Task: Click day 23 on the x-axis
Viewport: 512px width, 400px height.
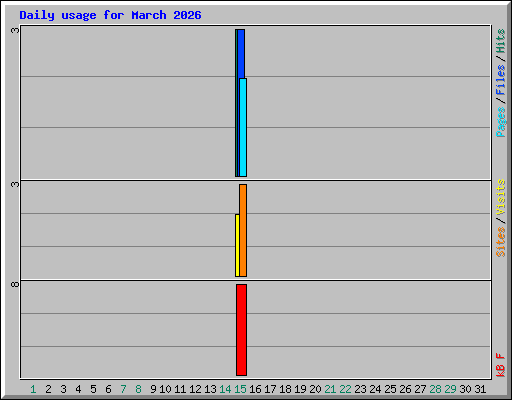Action: pyautogui.click(x=360, y=389)
